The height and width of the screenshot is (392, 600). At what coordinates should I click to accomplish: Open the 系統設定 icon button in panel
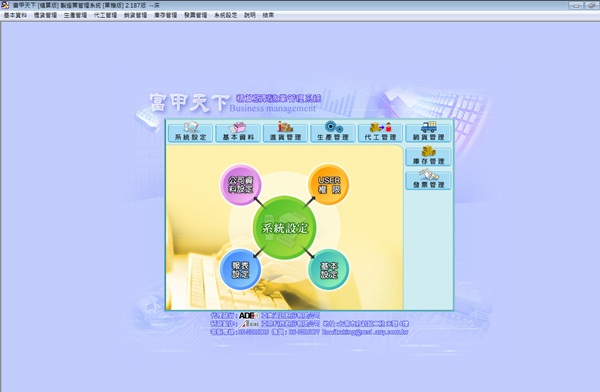191,132
